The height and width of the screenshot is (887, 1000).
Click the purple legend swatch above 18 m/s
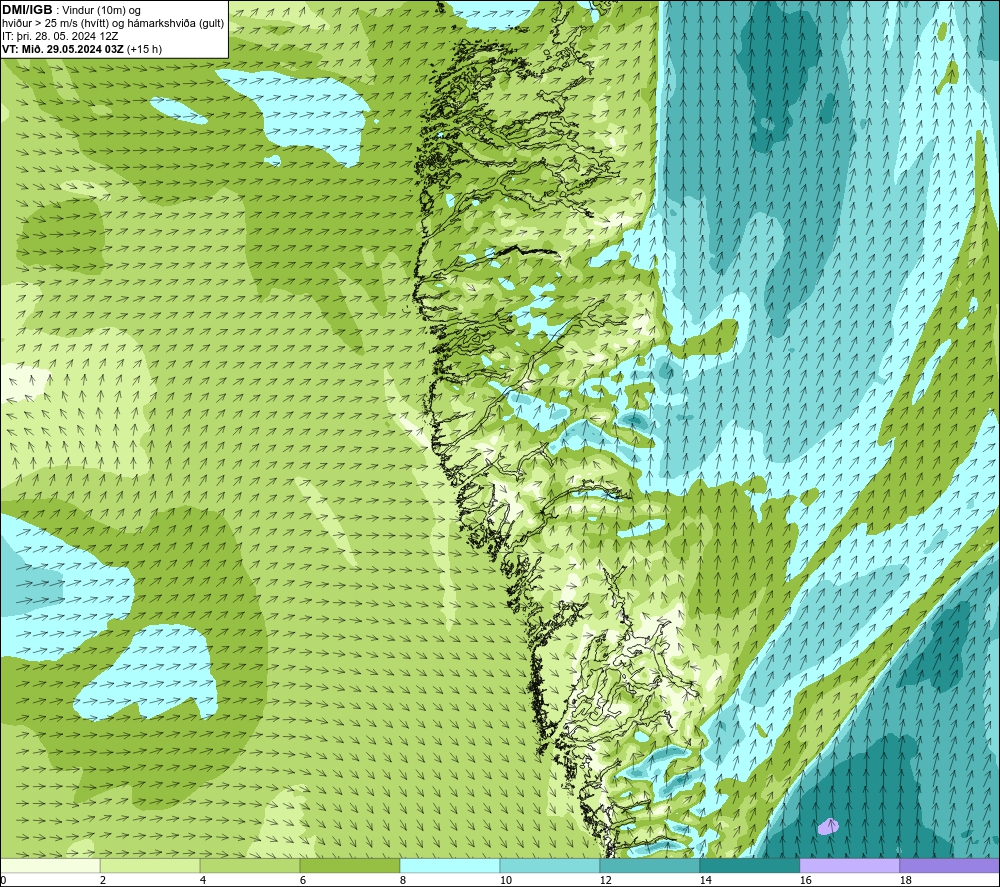(x=949, y=866)
